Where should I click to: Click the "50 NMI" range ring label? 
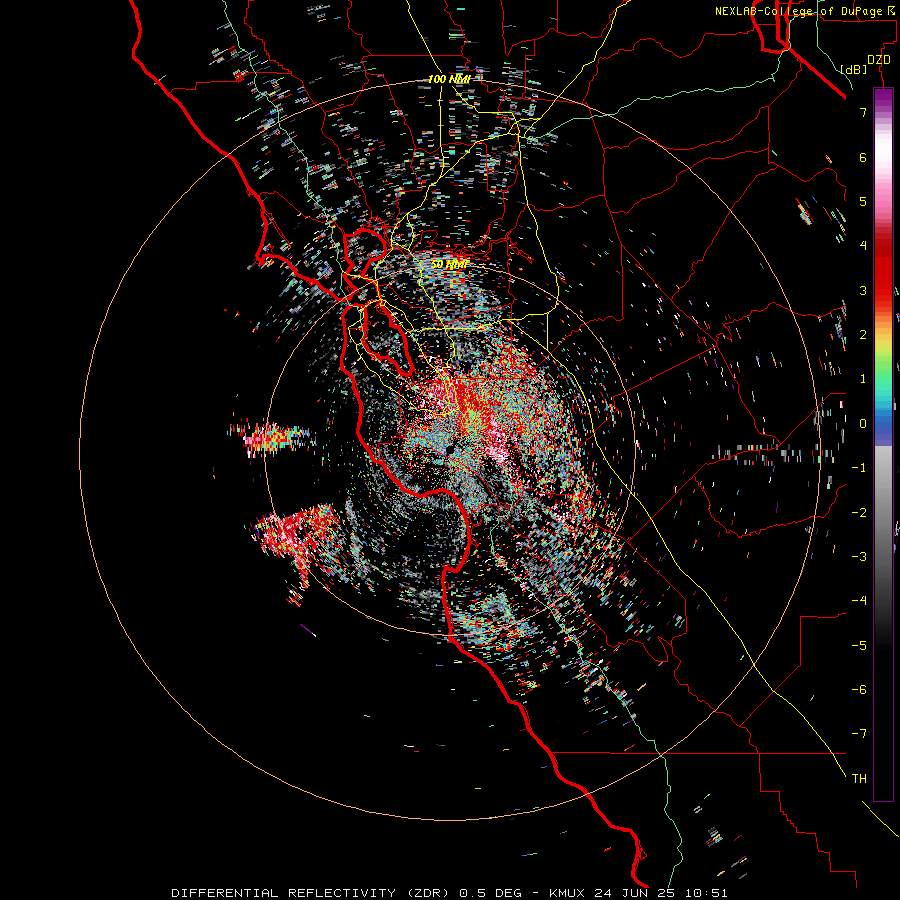pyautogui.click(x=449, y=264)
